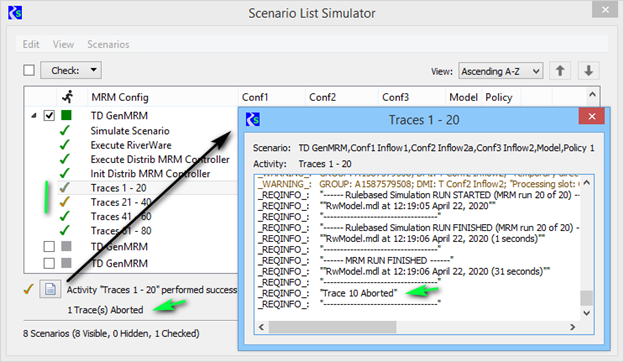Click the "8 Scenarios (8 Visible..." summary text
This screenshot has width=624, height=362.
(111, 333)
